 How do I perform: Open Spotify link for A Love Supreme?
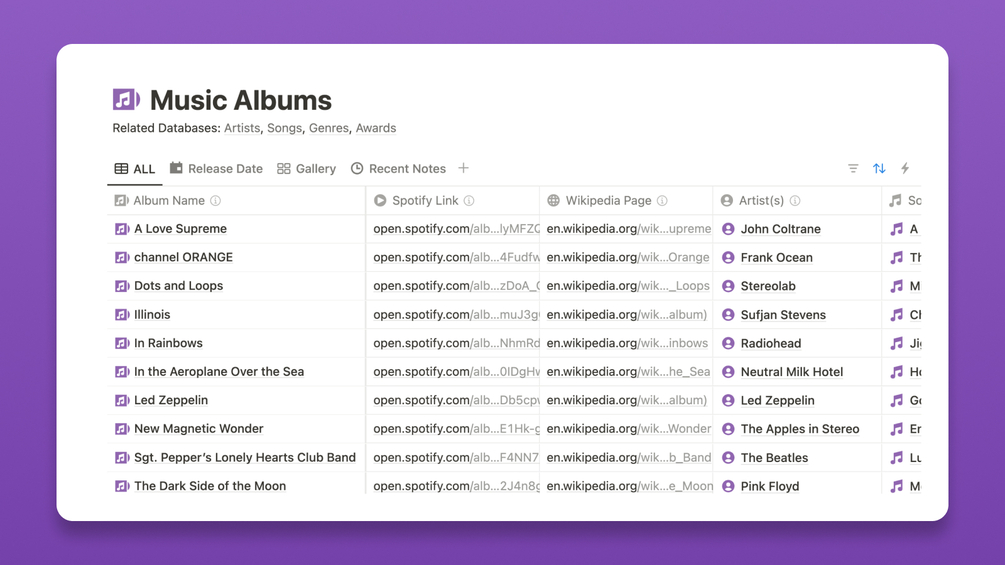pyautogui.click(x=455, y=229)
